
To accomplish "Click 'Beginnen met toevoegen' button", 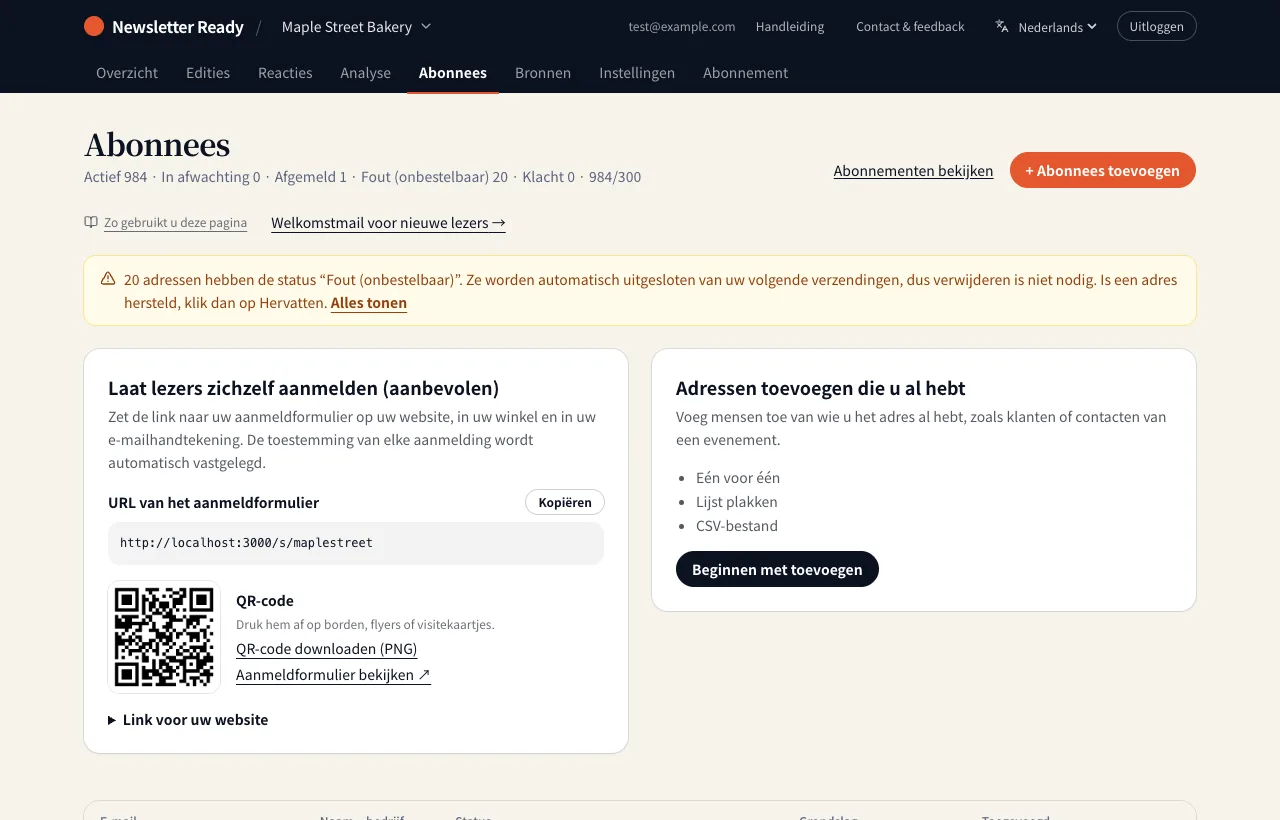I will pos(777,569).
